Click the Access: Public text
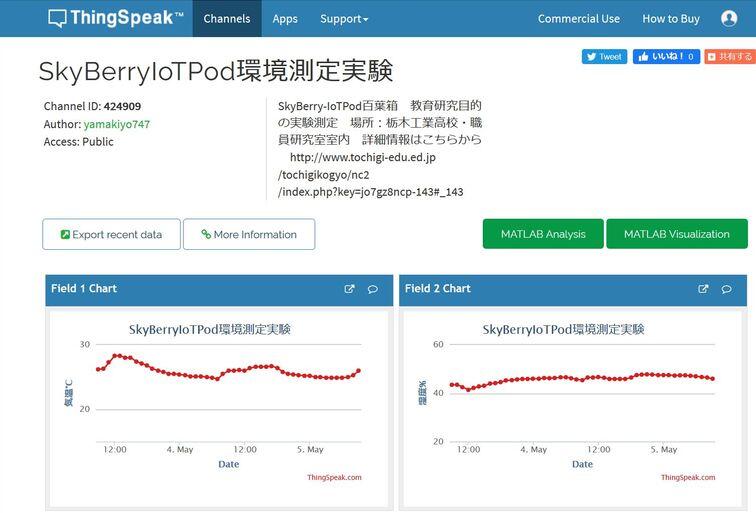Viewport: 756px width, 513px height. (x=79, y=142)
